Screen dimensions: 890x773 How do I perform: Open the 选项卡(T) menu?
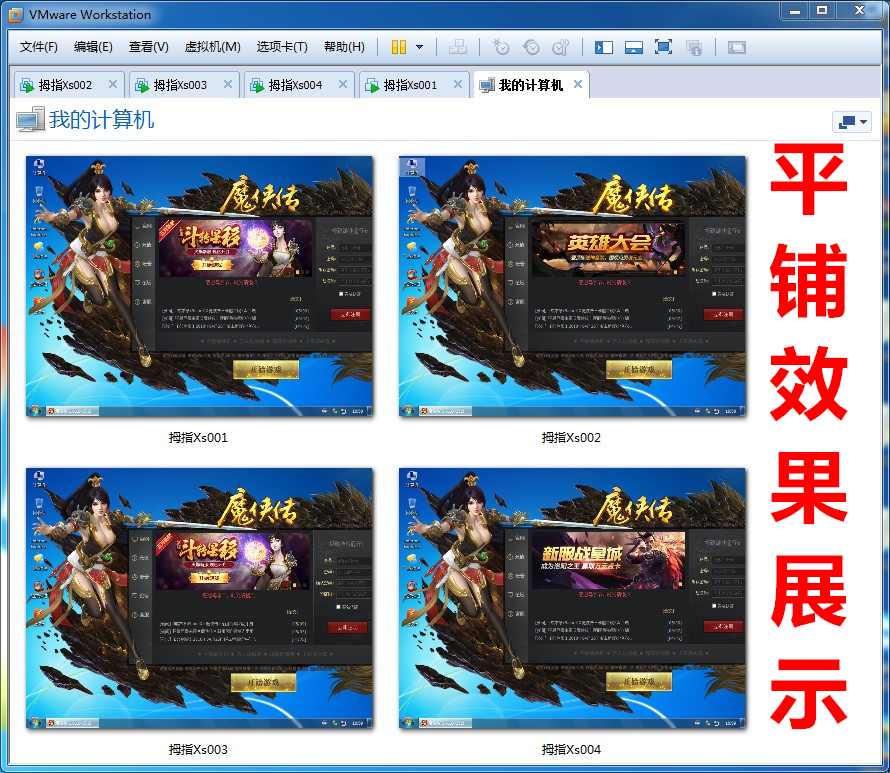pyautogui.click(x=282, y=47)
